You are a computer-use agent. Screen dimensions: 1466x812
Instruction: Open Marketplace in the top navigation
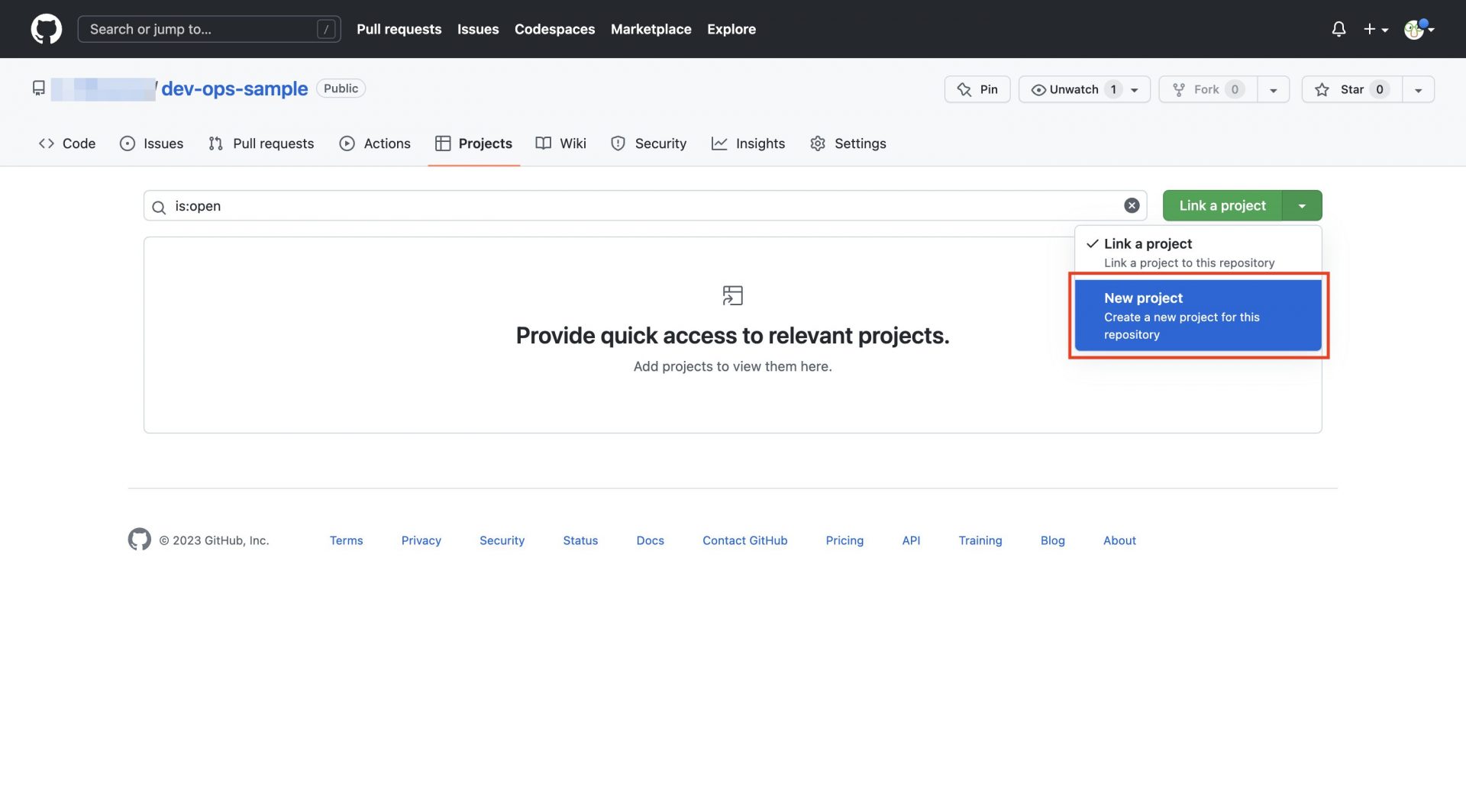651,29
